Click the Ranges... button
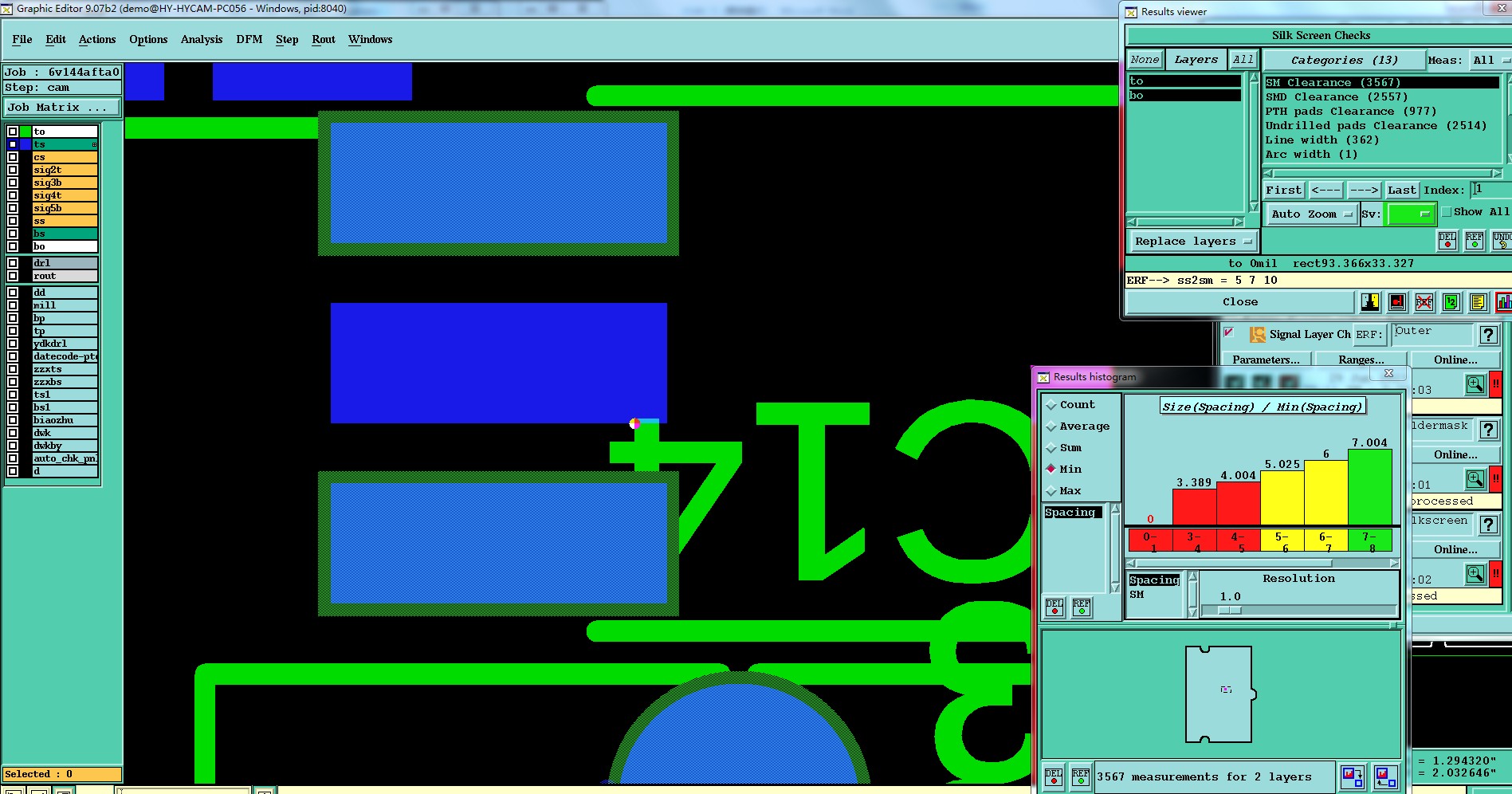This screenshot has width=1512, height=794. (x=1361, y=360)
